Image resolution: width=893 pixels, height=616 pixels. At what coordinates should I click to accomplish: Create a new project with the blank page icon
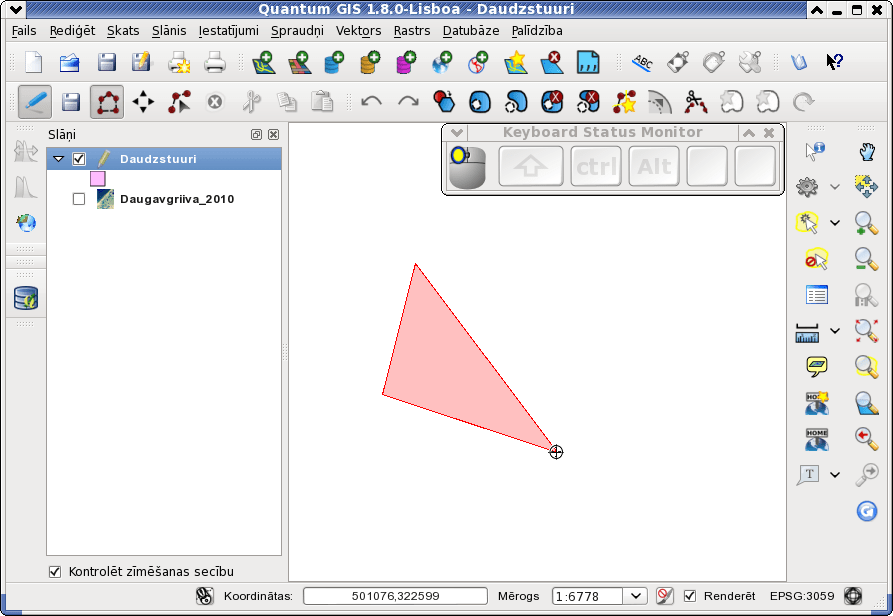pos(34,62)
